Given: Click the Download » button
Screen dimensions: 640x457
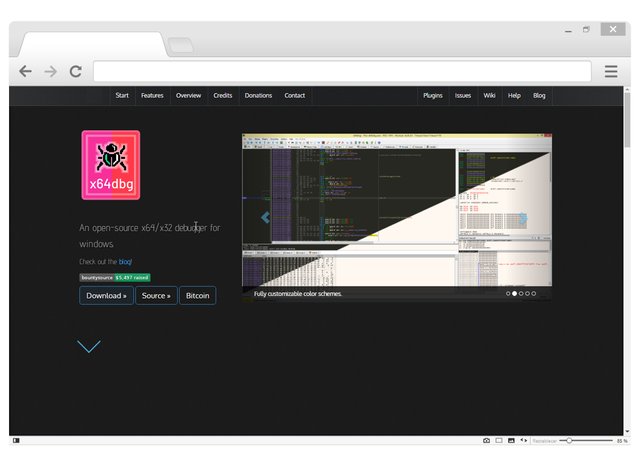Looking at the screenshot, I should [x=107, y=295].
